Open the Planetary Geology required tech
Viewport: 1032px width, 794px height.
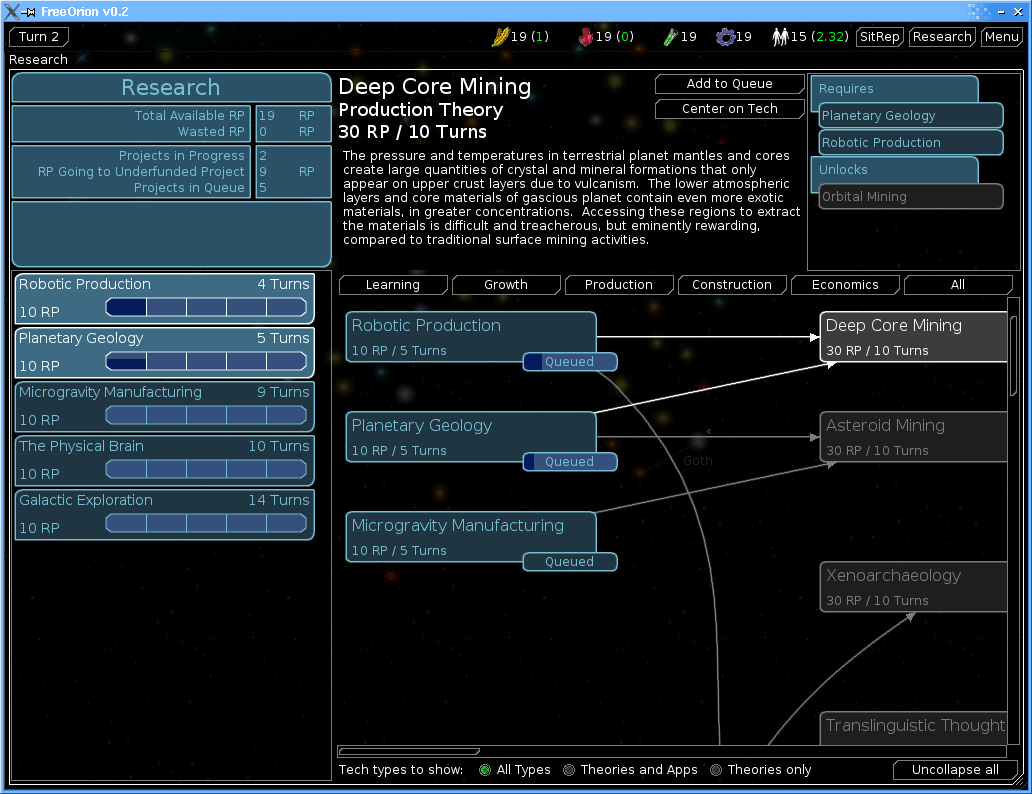911,116
